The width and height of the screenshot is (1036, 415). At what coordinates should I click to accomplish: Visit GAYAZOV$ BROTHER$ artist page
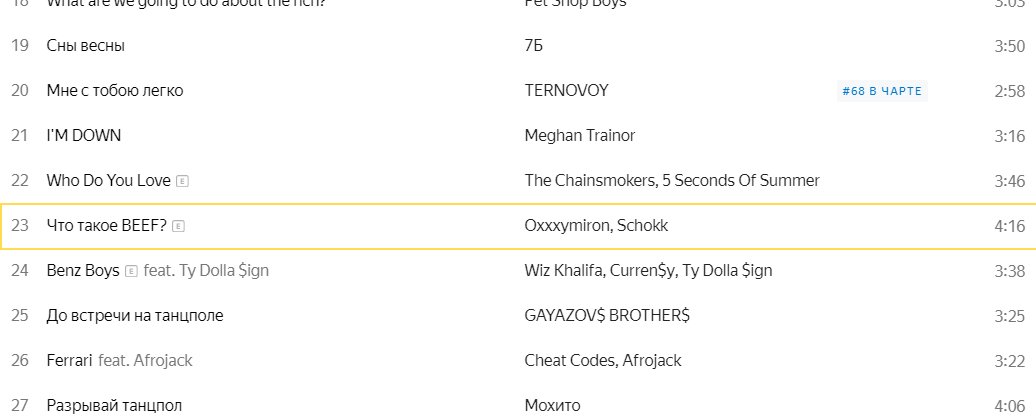(x=607, y=316)
